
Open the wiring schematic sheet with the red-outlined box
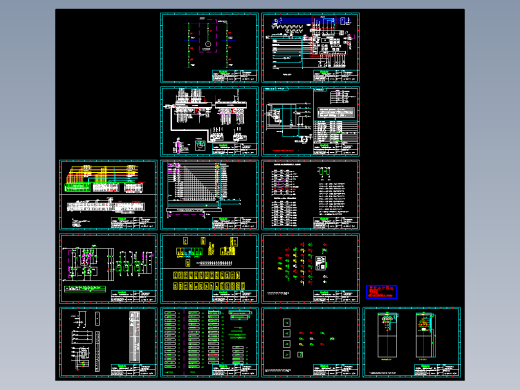coord(310,48)
